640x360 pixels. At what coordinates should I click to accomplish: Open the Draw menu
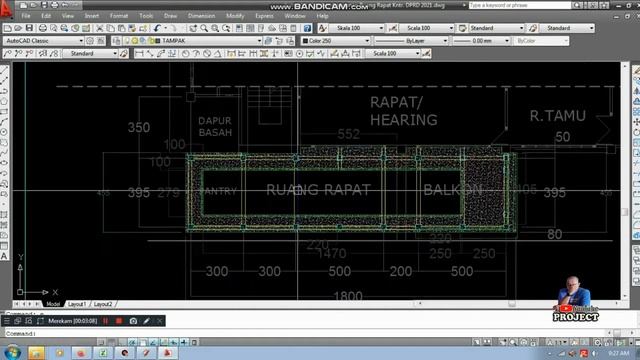pyautogui.click(x=170, y=16)
